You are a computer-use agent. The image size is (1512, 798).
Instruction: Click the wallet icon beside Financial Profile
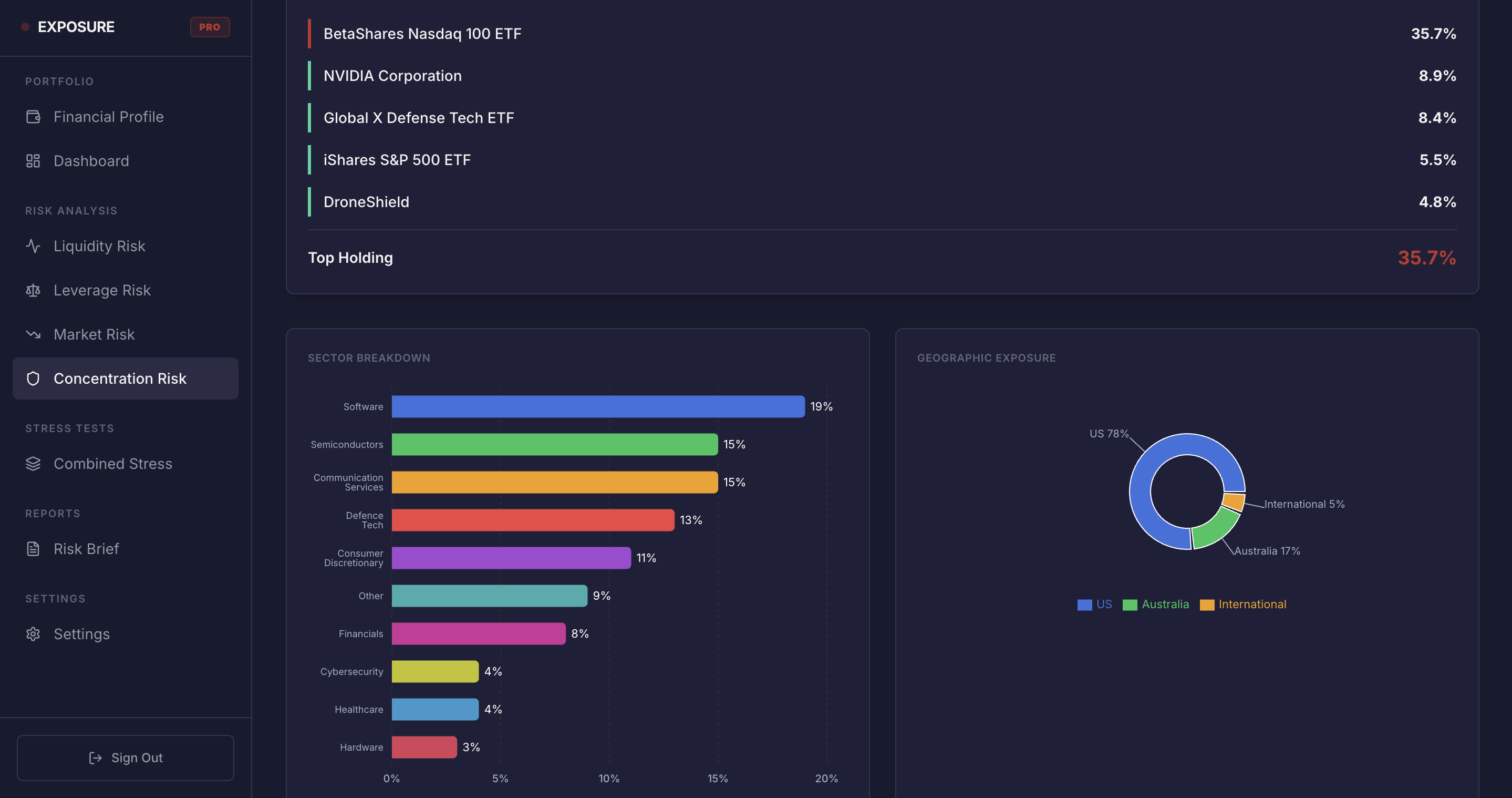33,117
